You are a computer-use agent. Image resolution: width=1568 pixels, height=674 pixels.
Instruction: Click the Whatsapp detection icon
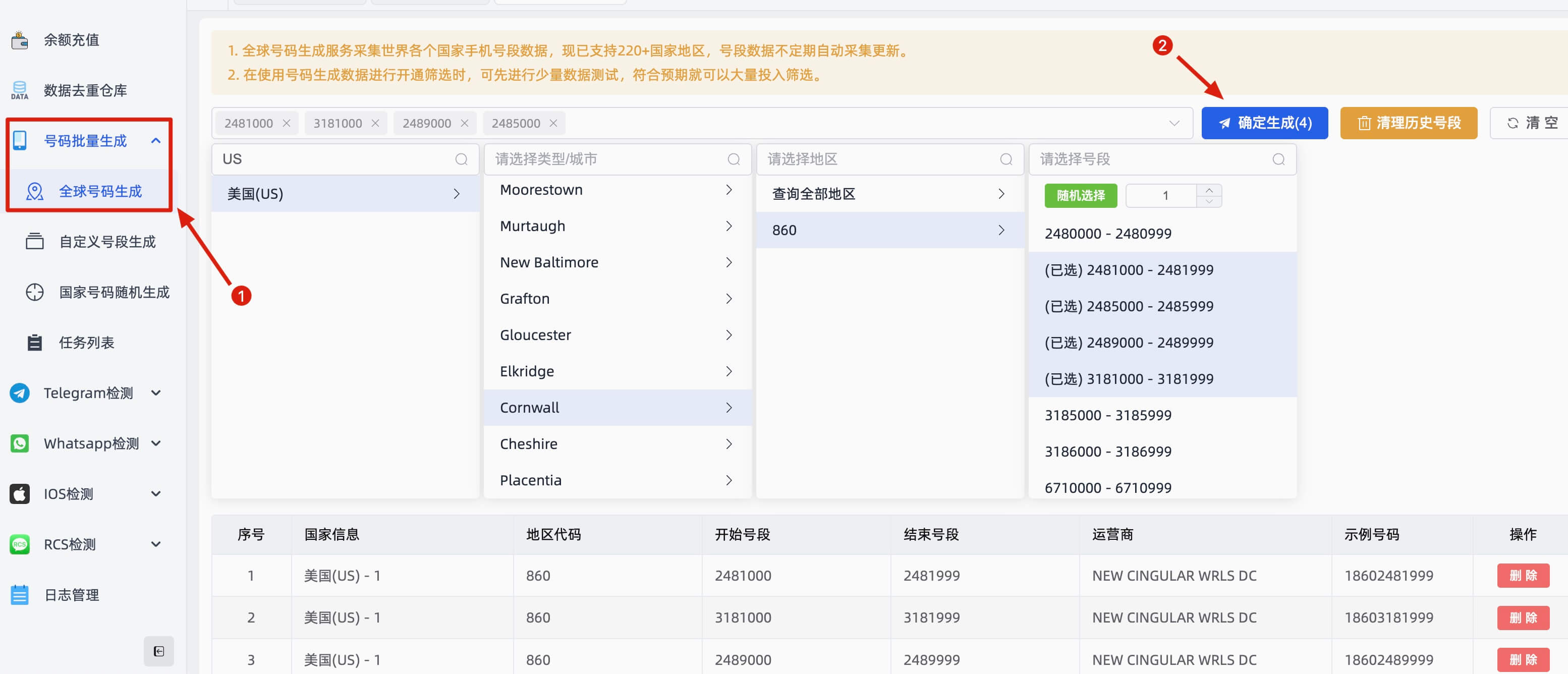pyautogui.click(x=20, y=443)
